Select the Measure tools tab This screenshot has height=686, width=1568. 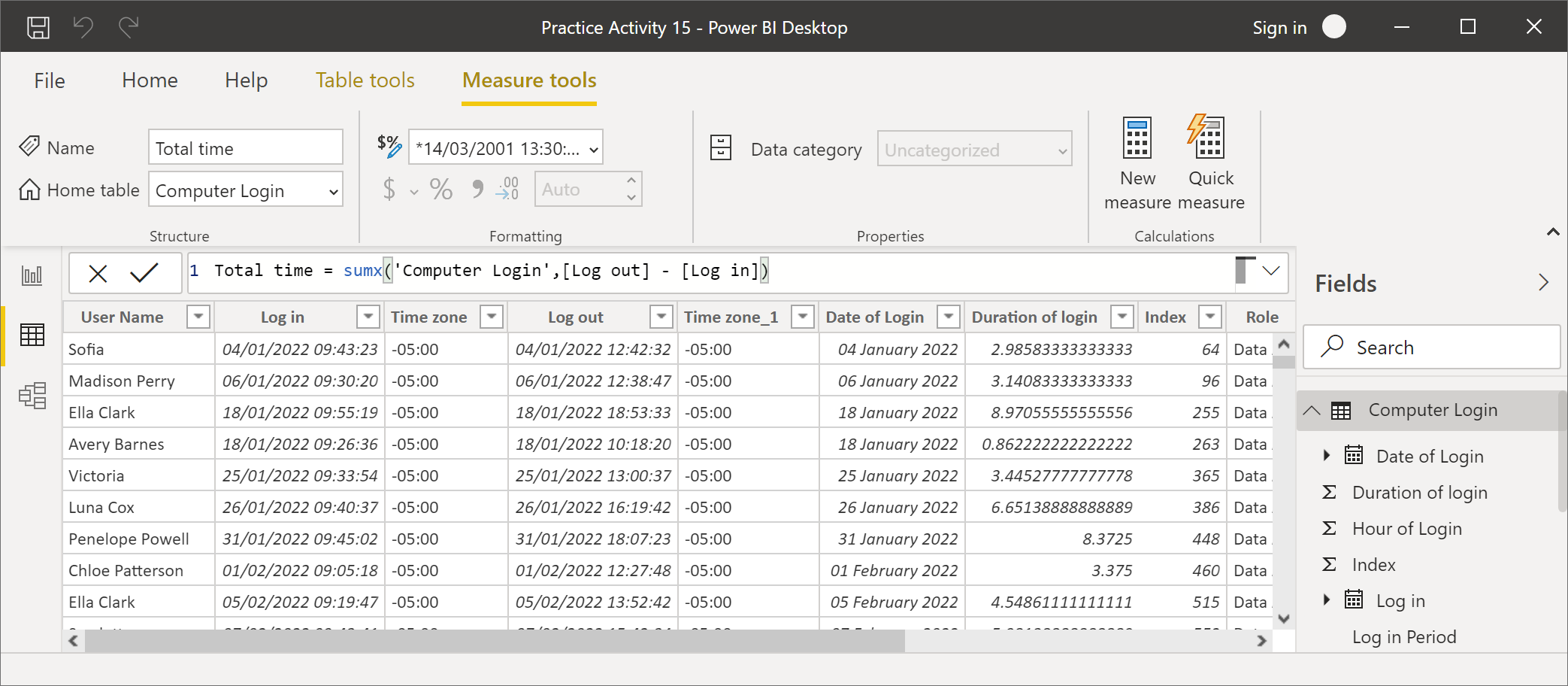(x=529, y=80)
